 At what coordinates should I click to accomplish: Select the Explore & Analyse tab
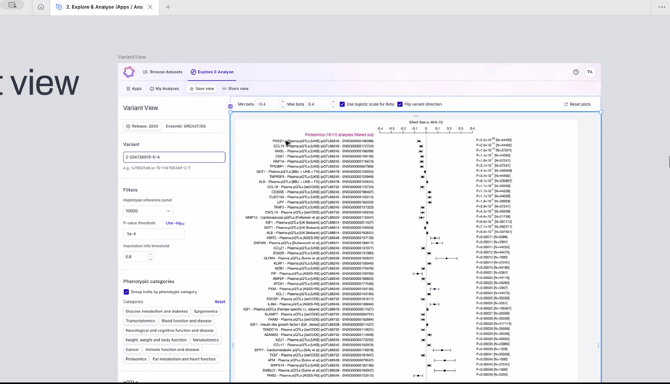pyautogui.click(x=212, y=72)
